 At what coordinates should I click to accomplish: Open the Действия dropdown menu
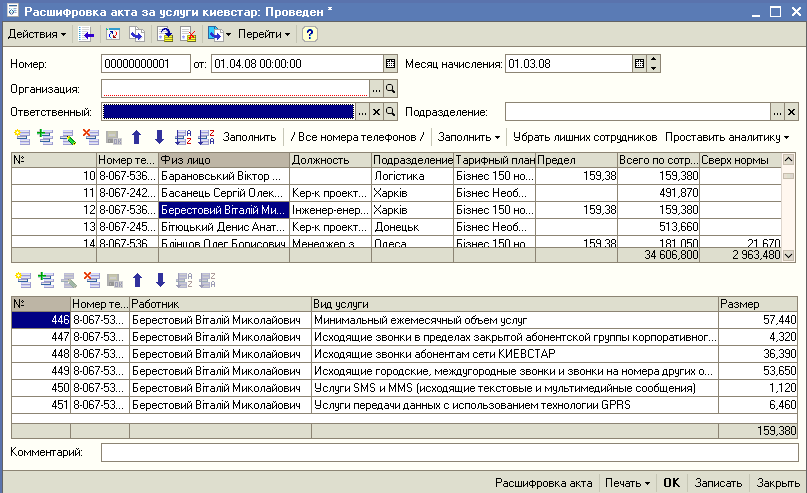[37, 34]
